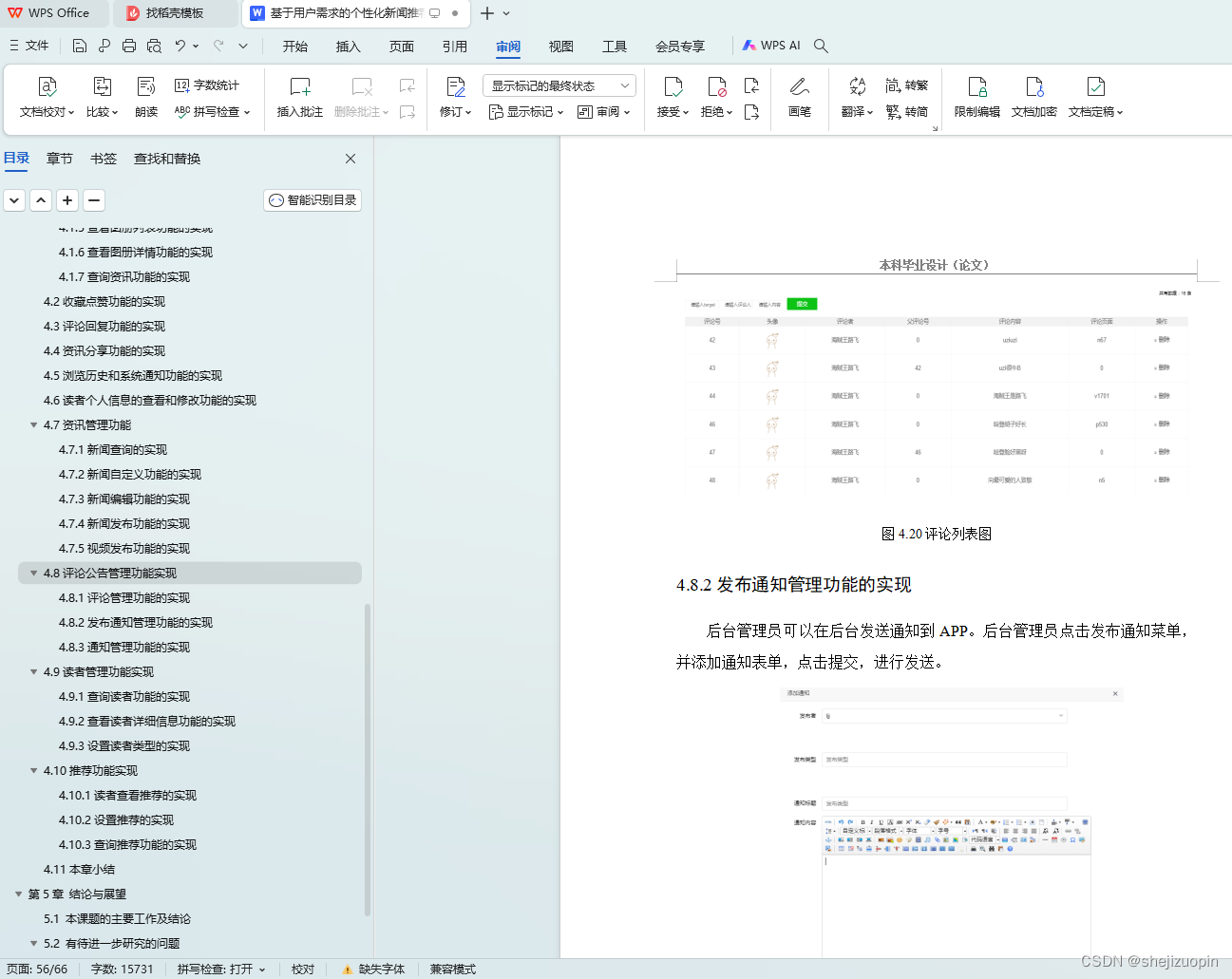This screenshot has height=979, width=1232.
Task: Switch to the 视图 ribbon tab
Action: [560, 45]
